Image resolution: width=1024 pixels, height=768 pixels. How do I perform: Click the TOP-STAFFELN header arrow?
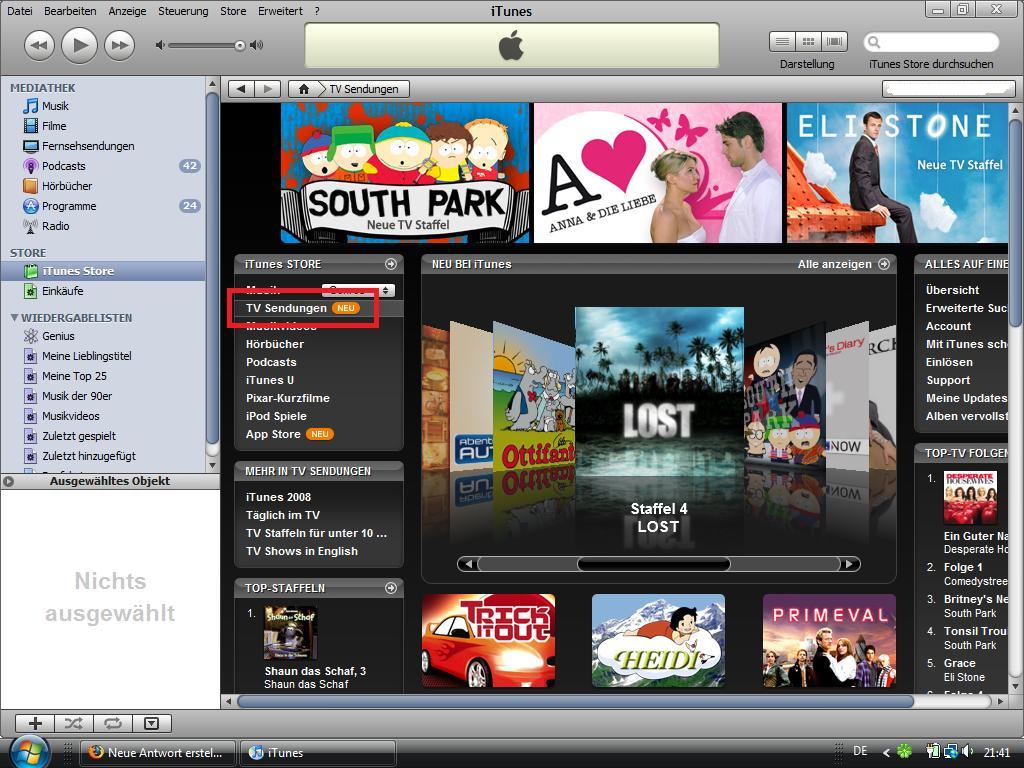pos(391,588)
